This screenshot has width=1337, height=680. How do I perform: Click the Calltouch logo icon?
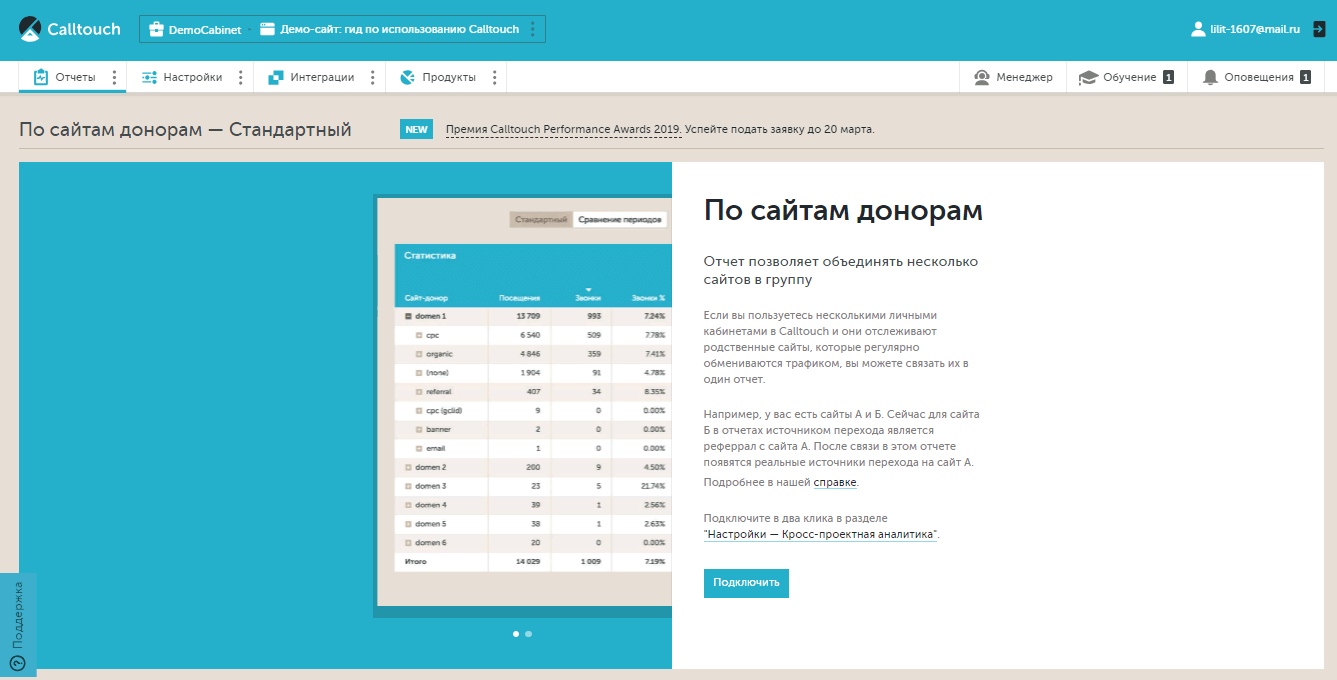[31, 29]
